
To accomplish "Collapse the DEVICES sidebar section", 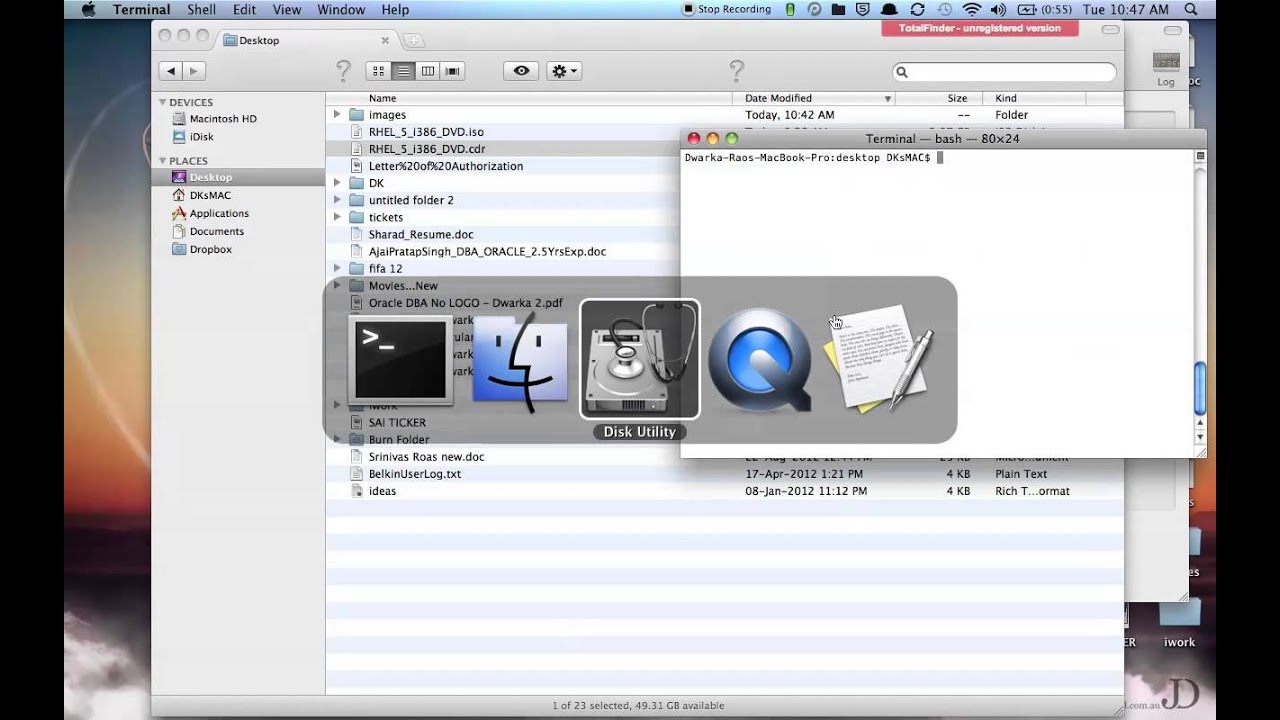I will point(163,102).
